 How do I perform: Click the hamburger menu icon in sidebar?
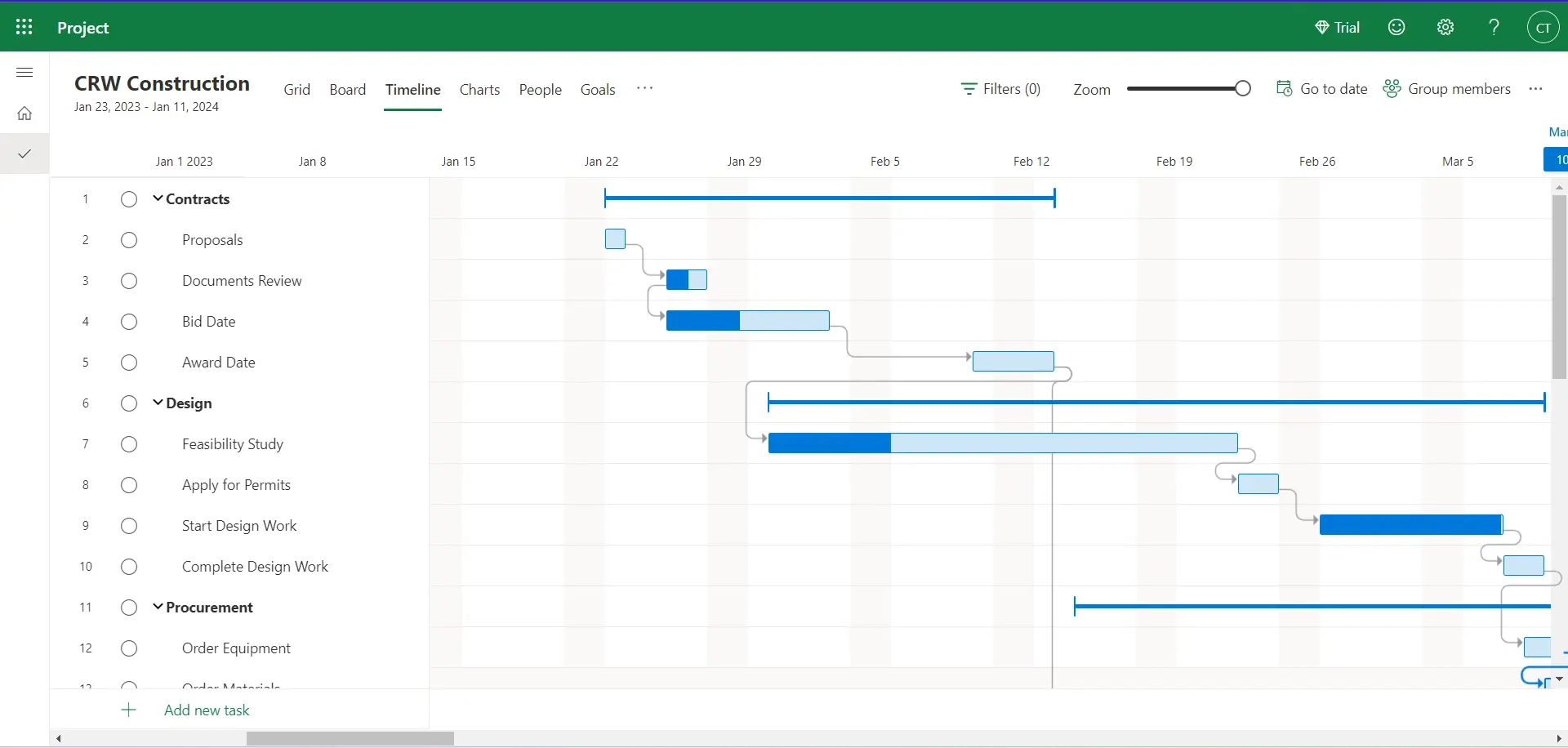click(x=24, y=72)
